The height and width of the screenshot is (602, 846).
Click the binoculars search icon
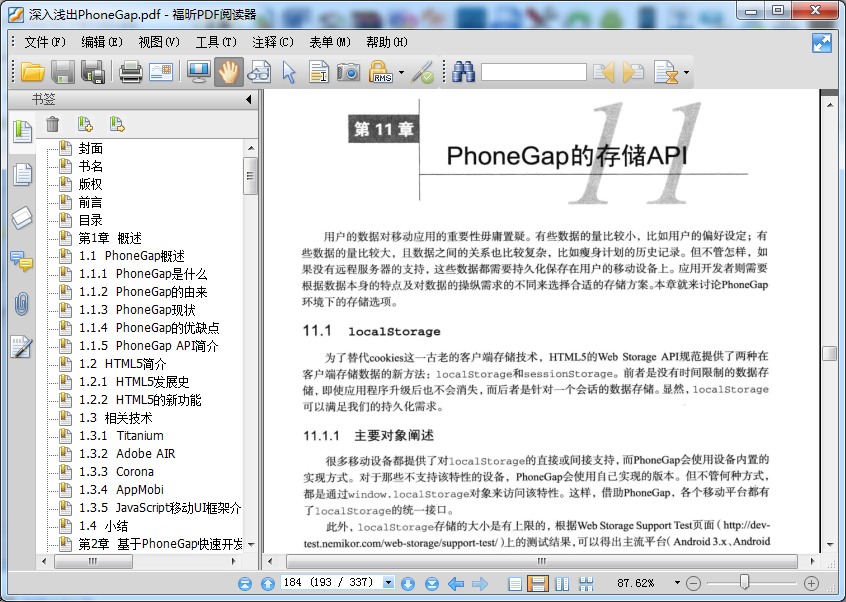coord(463,72)
